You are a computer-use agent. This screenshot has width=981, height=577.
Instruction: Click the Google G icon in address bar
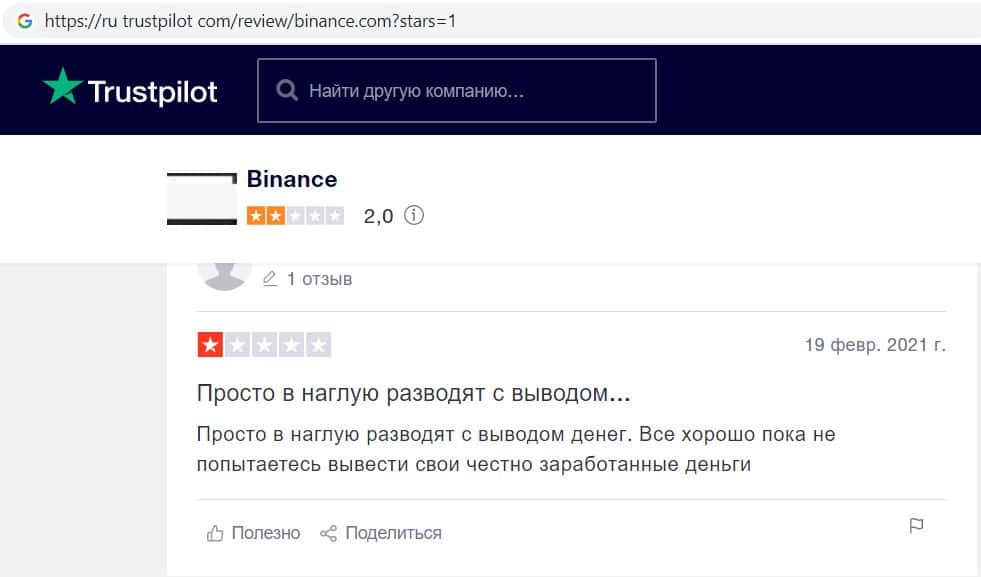click(x=25, y=20)
